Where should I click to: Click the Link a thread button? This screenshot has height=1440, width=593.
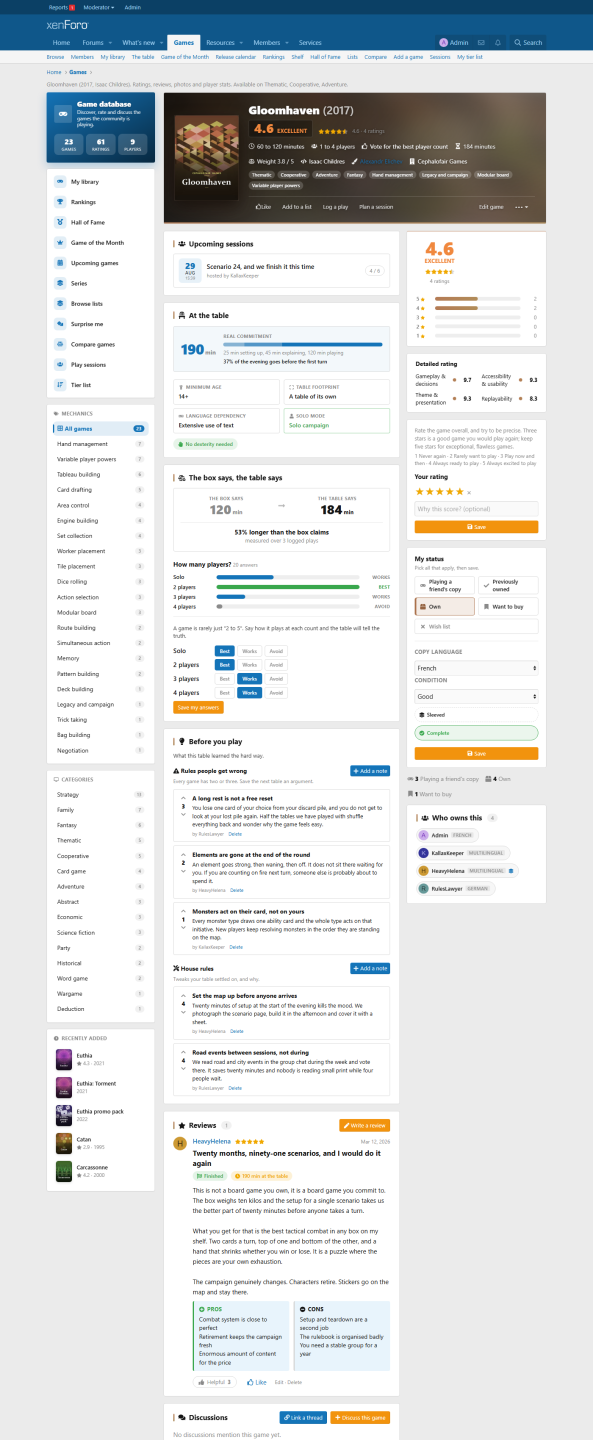[303, 1417]
